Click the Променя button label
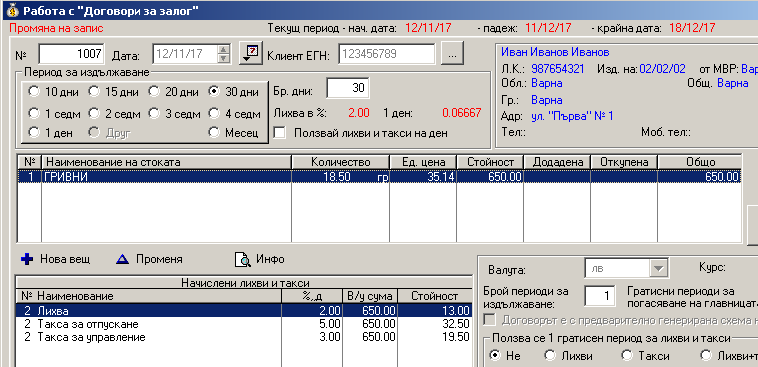The height and width of the screenshot is (367, 758). coord(159,260)
